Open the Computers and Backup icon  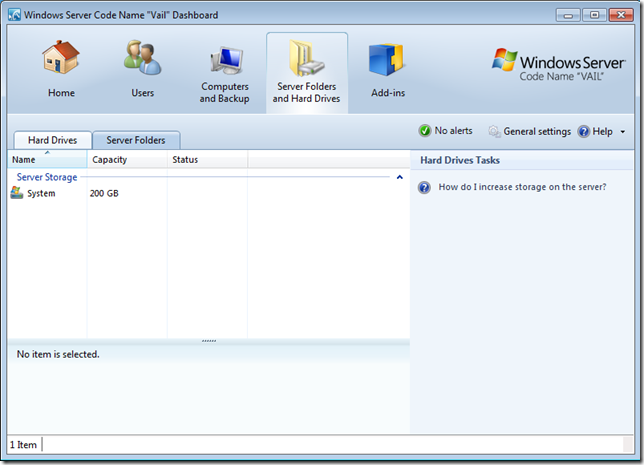[x=226, y=60]
